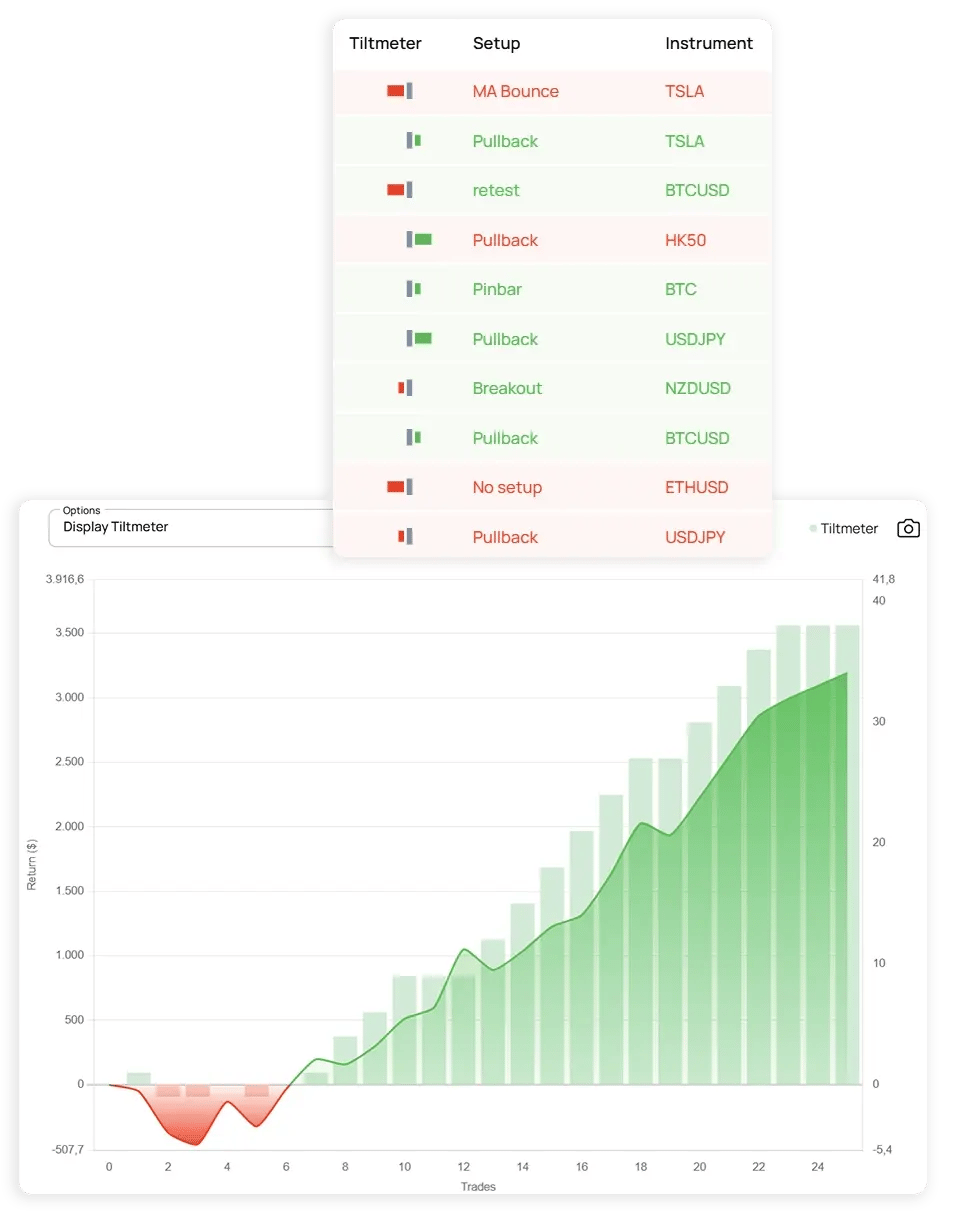Click the red tiltmeter bar at trade 3

[198, 1091]
